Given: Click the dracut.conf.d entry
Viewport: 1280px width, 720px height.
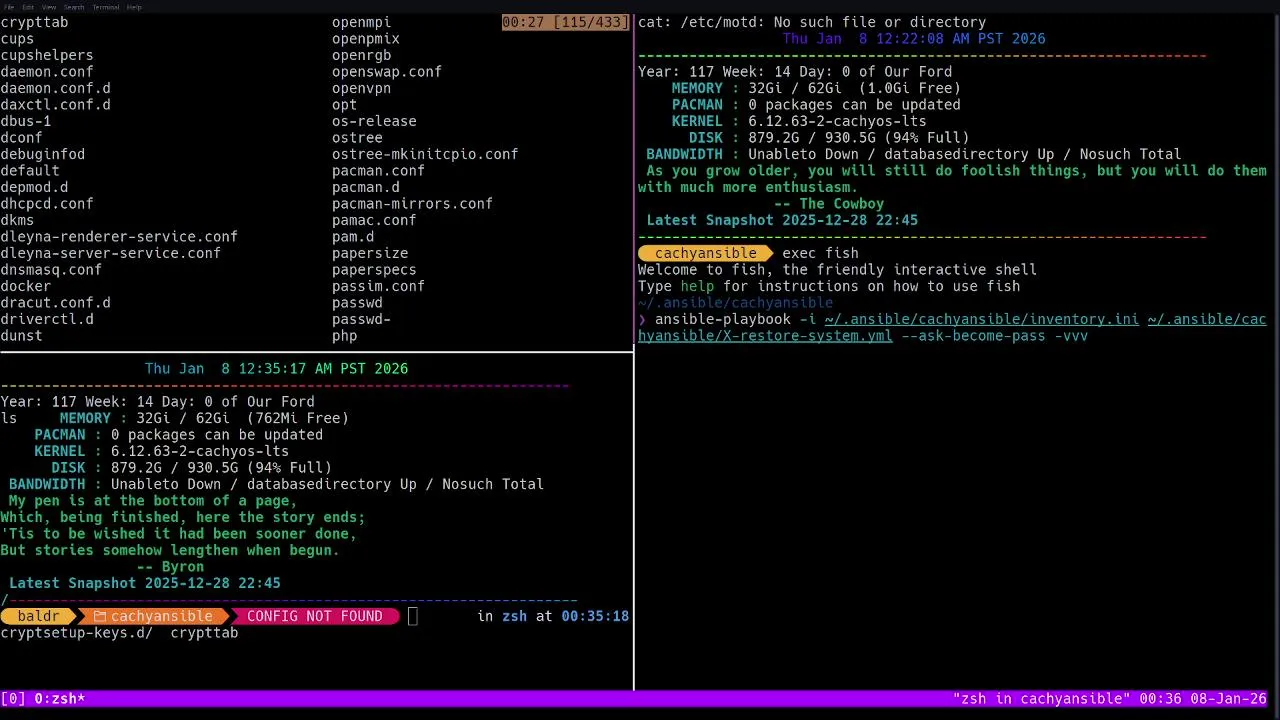Looking at the screenshot, I should (x=55, y=302).
